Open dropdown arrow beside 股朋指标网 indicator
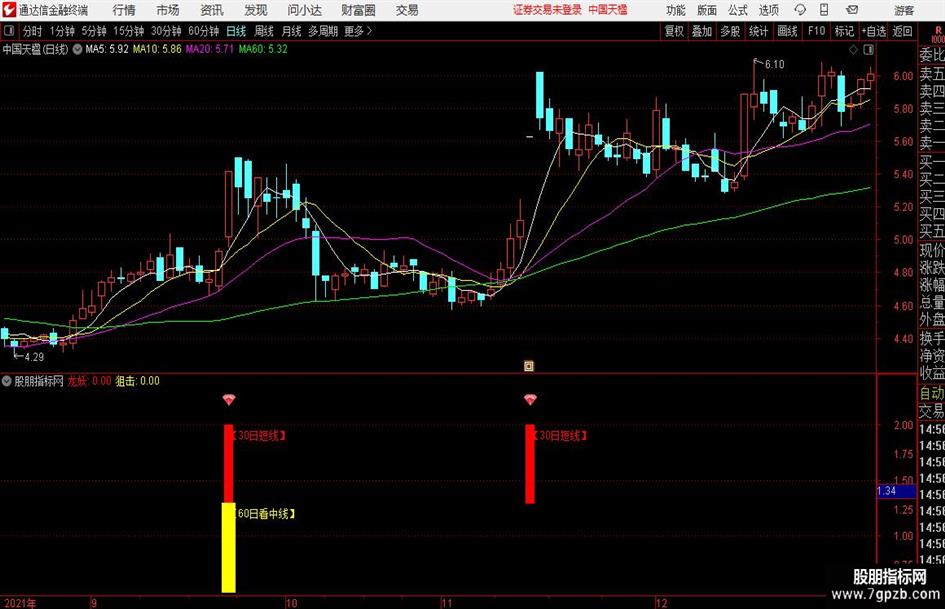945x609 pixels. (x=7, y=381)
